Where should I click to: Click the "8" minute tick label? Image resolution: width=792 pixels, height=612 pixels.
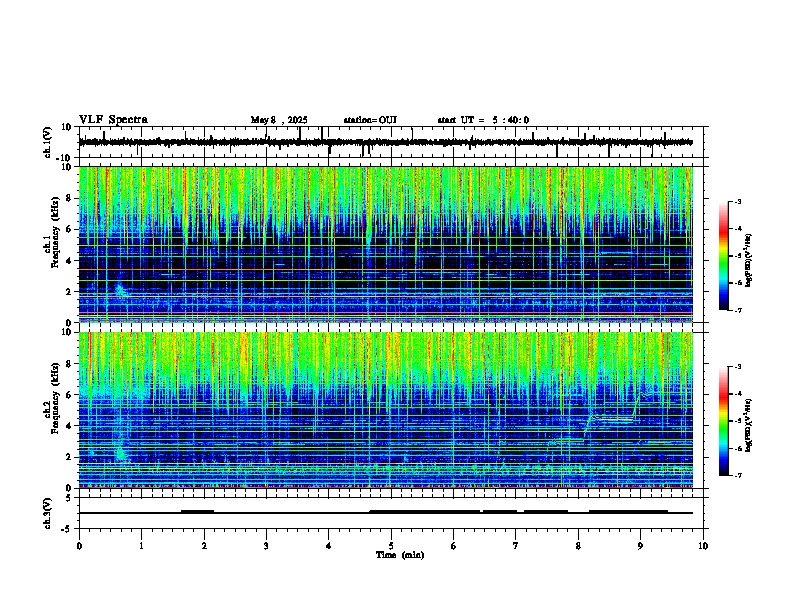tap(578, 545)
